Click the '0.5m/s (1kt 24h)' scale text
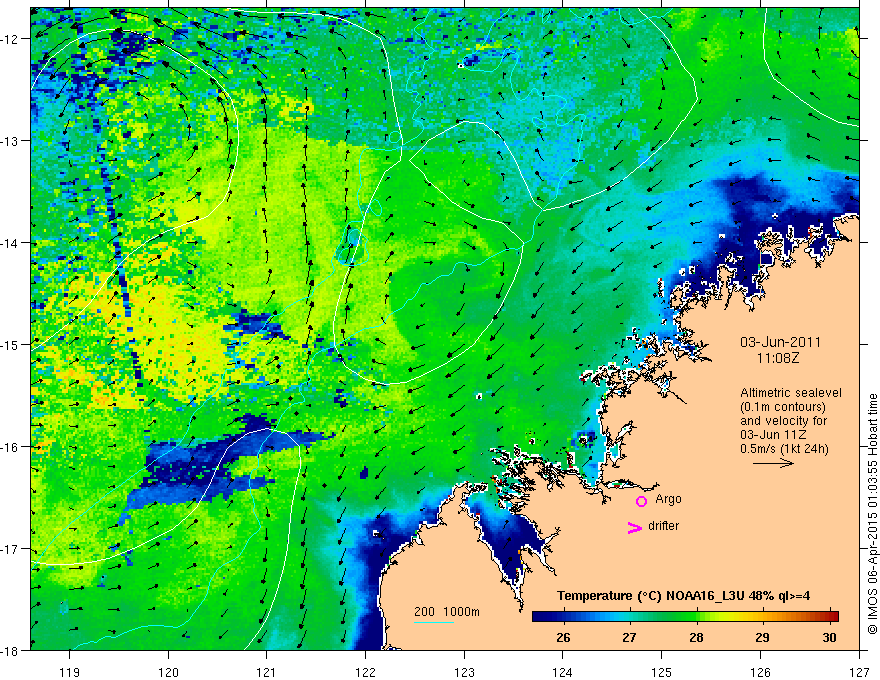The width and height of the screenshot is (880, 680). [x=784, y=449]
